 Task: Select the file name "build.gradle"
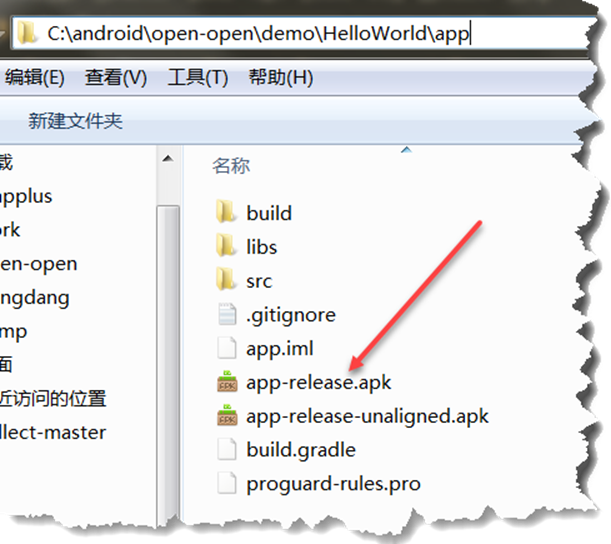click(301, 450)
